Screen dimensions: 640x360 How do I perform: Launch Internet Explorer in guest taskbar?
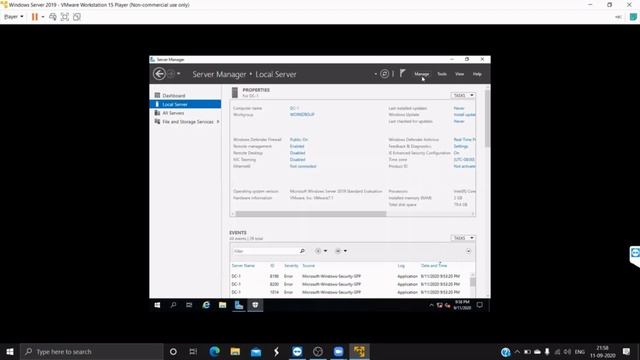(x=206, y=305)
